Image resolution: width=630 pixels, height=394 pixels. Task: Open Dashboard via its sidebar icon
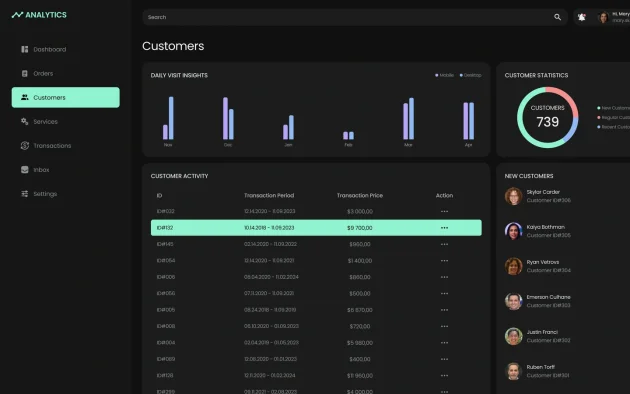click(25, 49)
